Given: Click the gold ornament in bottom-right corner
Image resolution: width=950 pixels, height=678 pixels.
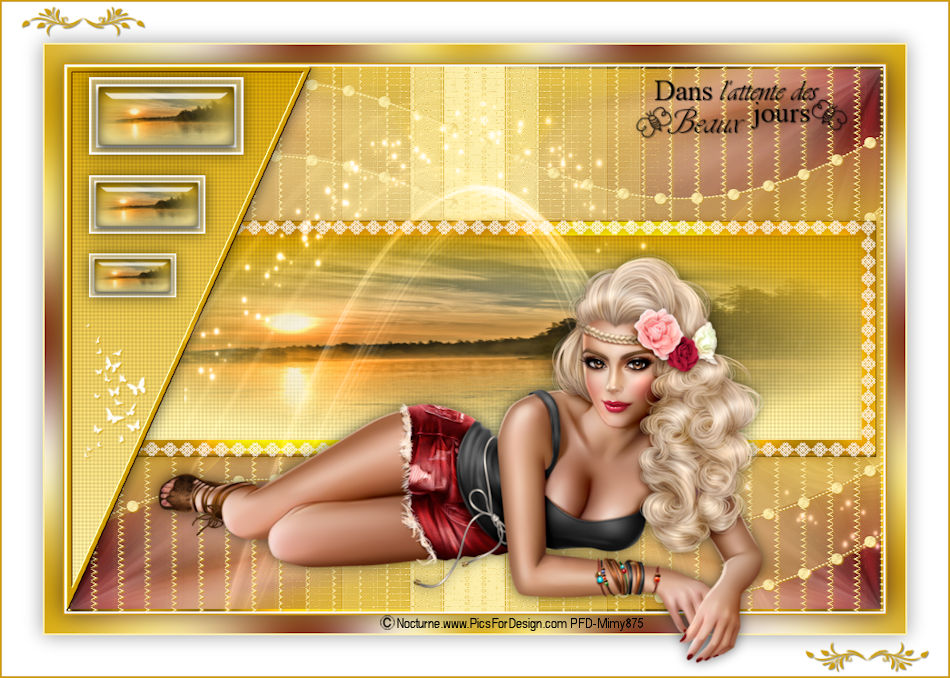Looking at the screenshot, I should pyautogui.click(x=866, y=656).
